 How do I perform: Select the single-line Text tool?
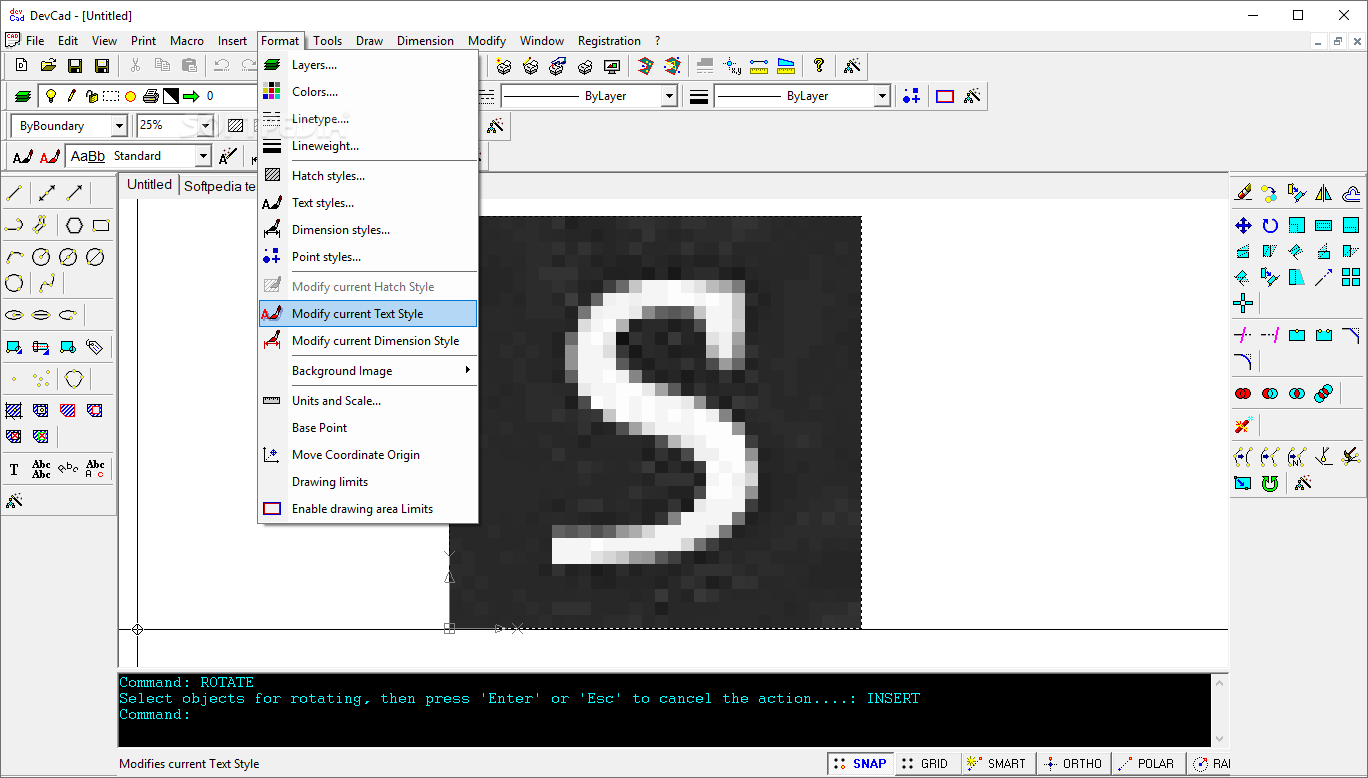[x=14, y=469]
